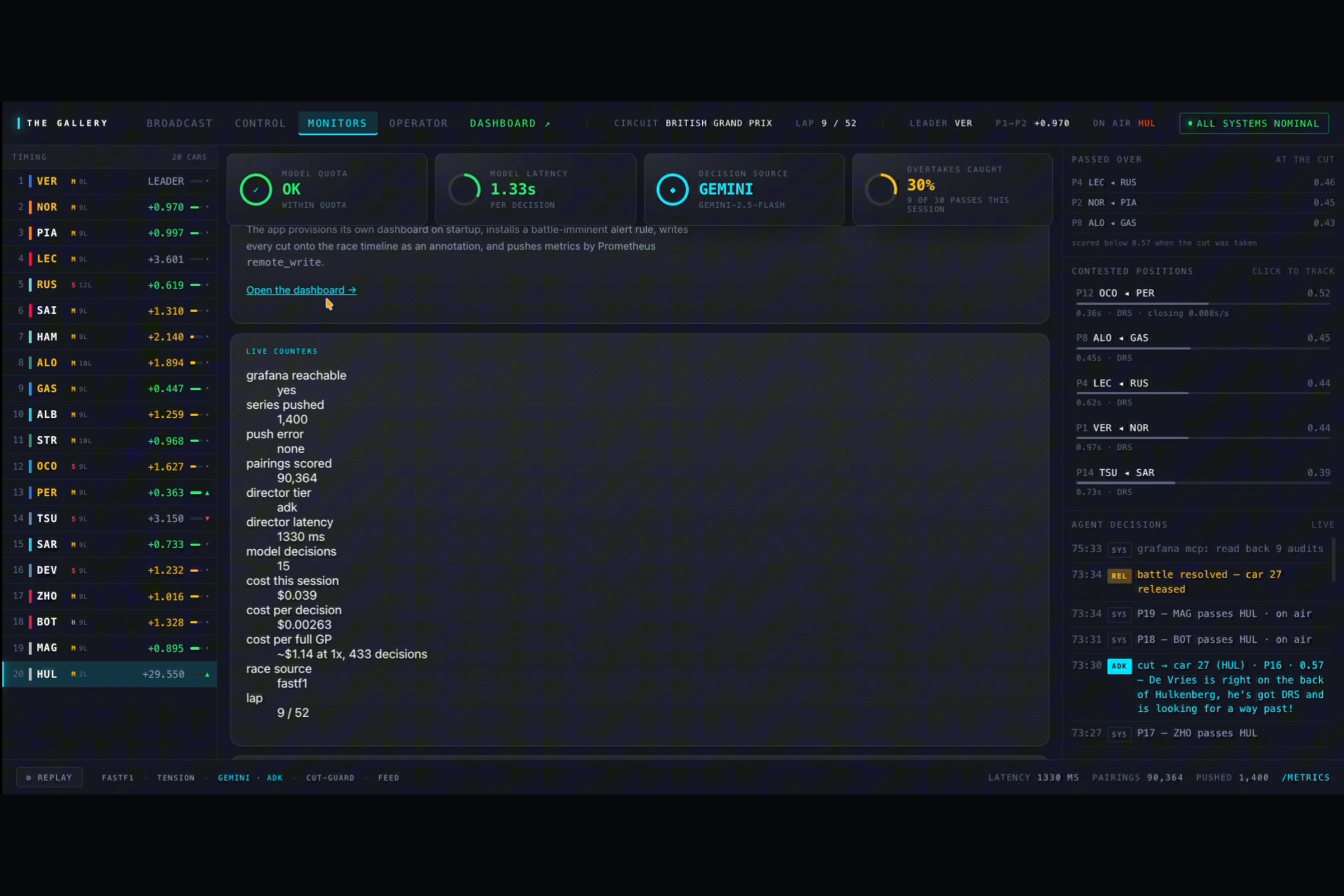Click the ADK pipeline step in footer
Viewport: 1344px width, 896px height.
click(x=274, y=778)
